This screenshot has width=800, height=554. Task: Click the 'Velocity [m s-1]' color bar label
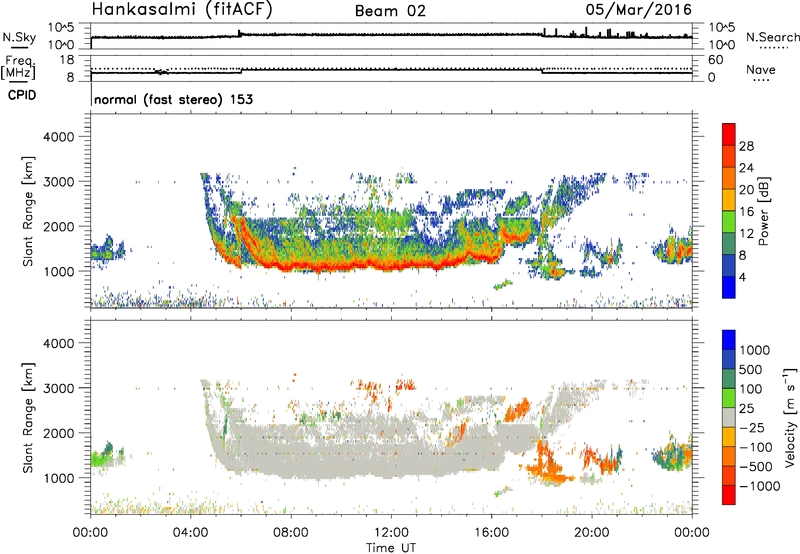coord(790,417)
